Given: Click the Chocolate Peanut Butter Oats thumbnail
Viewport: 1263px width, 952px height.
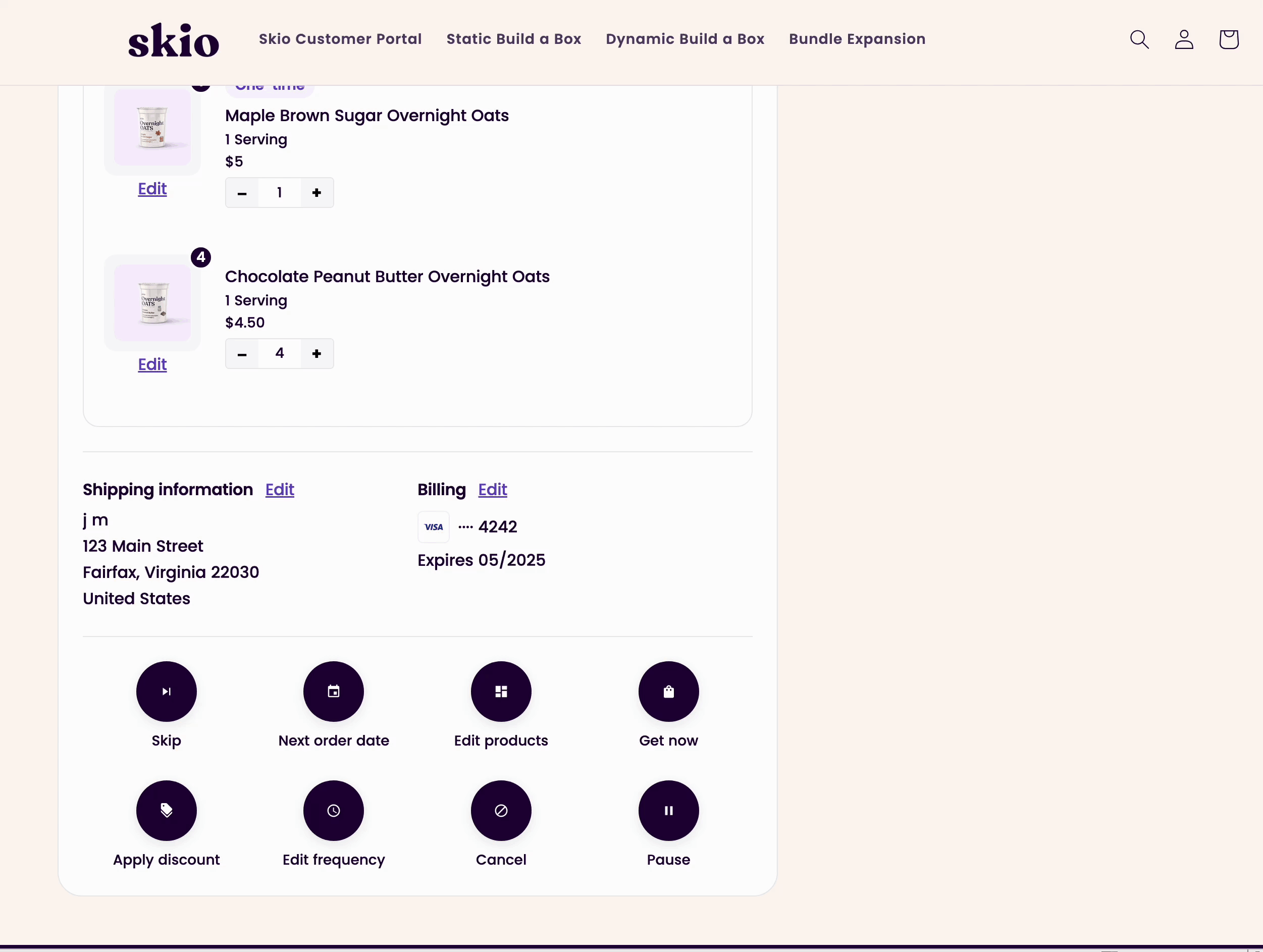Looking at the screenshot, I should (152, 303).
